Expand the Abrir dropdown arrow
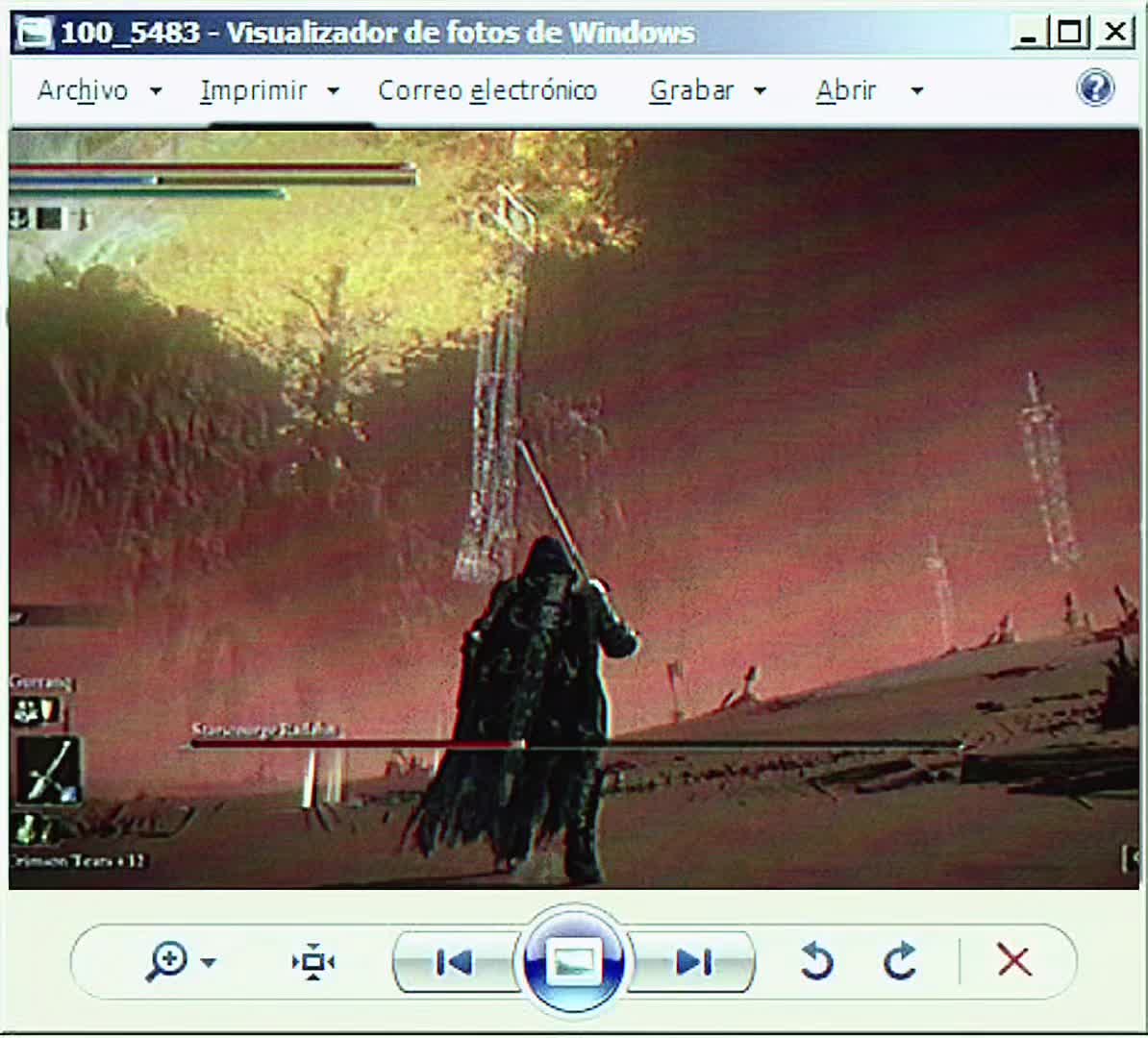The height and width of the screenshot is (1038, 1148). coord(916,91)
